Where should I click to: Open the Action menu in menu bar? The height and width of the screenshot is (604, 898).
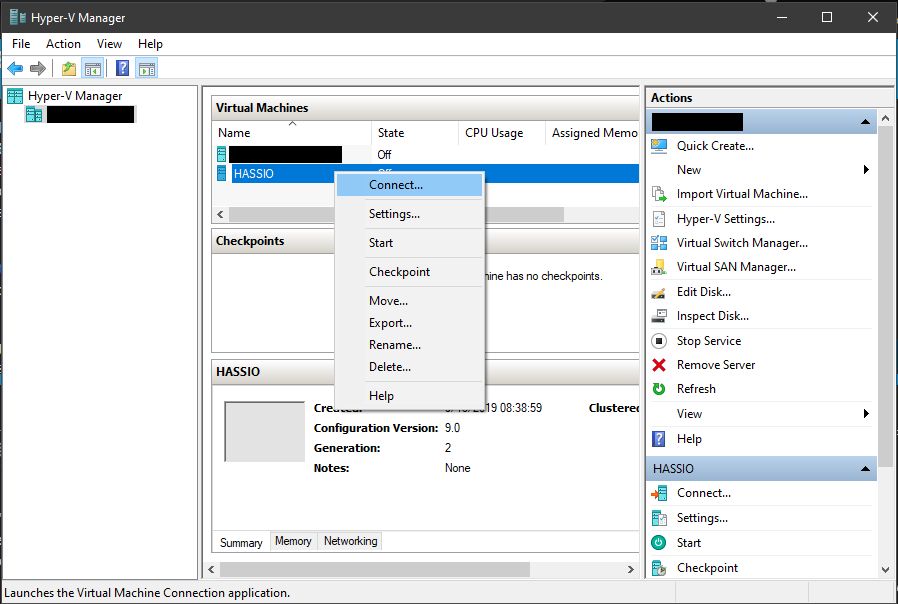63,44
